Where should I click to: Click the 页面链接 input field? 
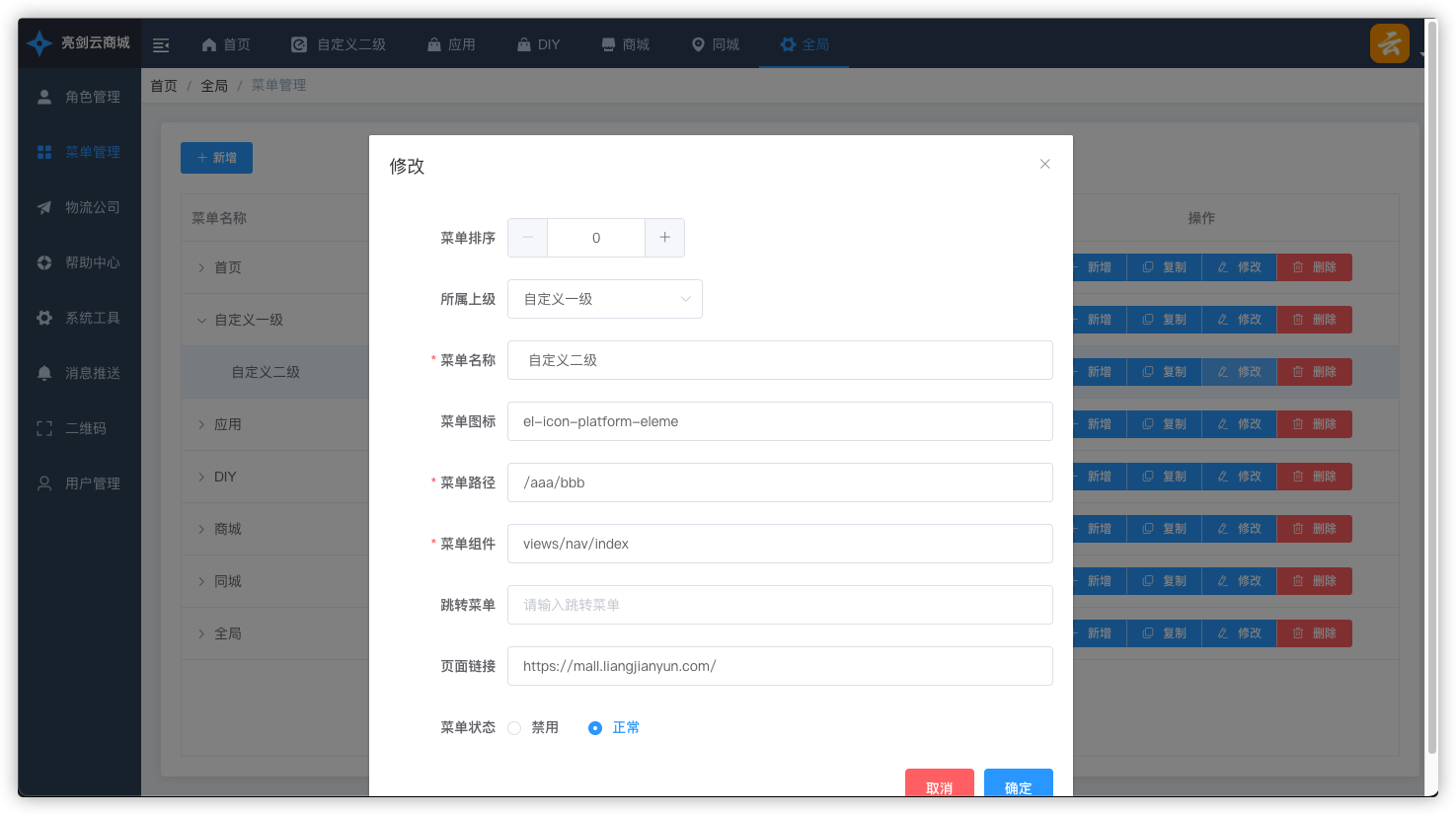point(780,666)
